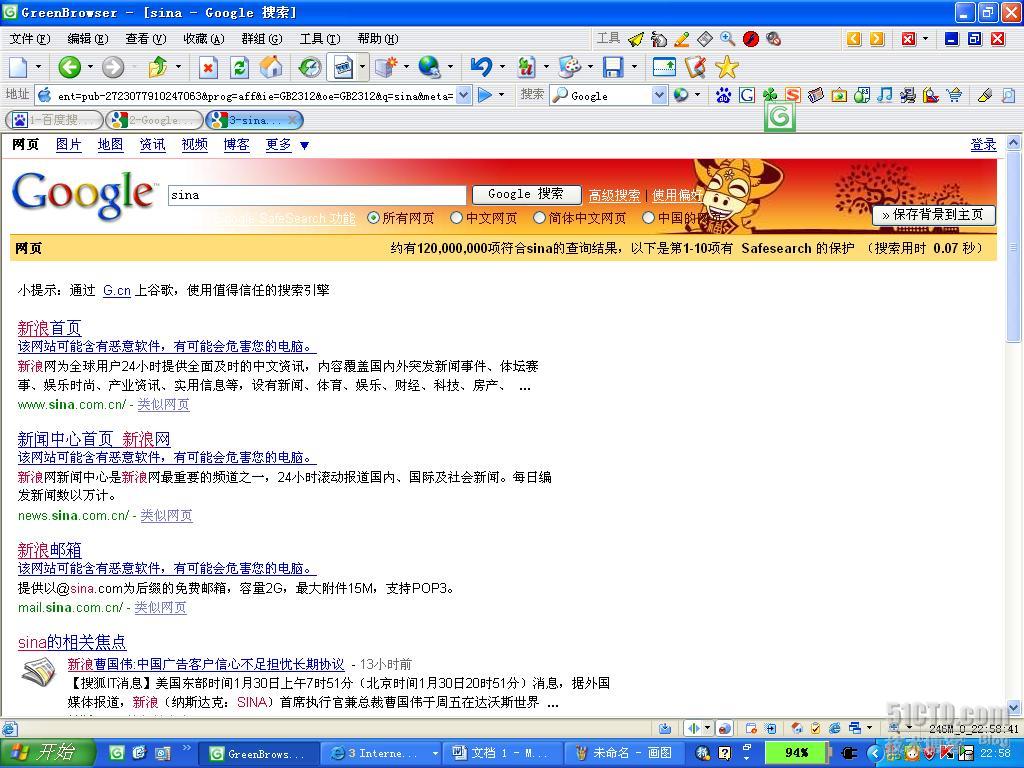
Task: Click the orange previous tab arrow
Action: coord(854,39)
